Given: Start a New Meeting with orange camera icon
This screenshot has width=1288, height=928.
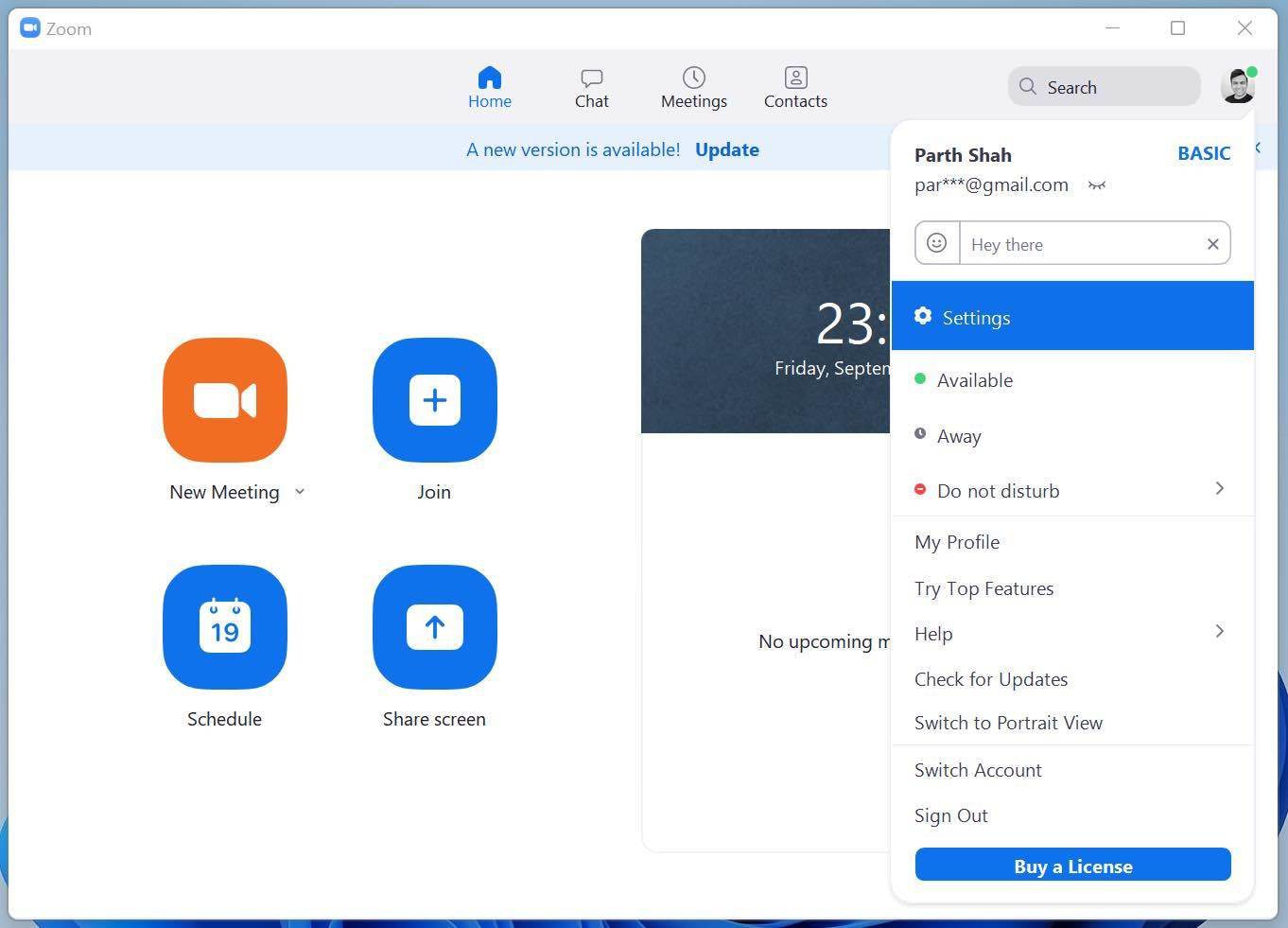Looking at the screenshot, I should coord(225,400).
